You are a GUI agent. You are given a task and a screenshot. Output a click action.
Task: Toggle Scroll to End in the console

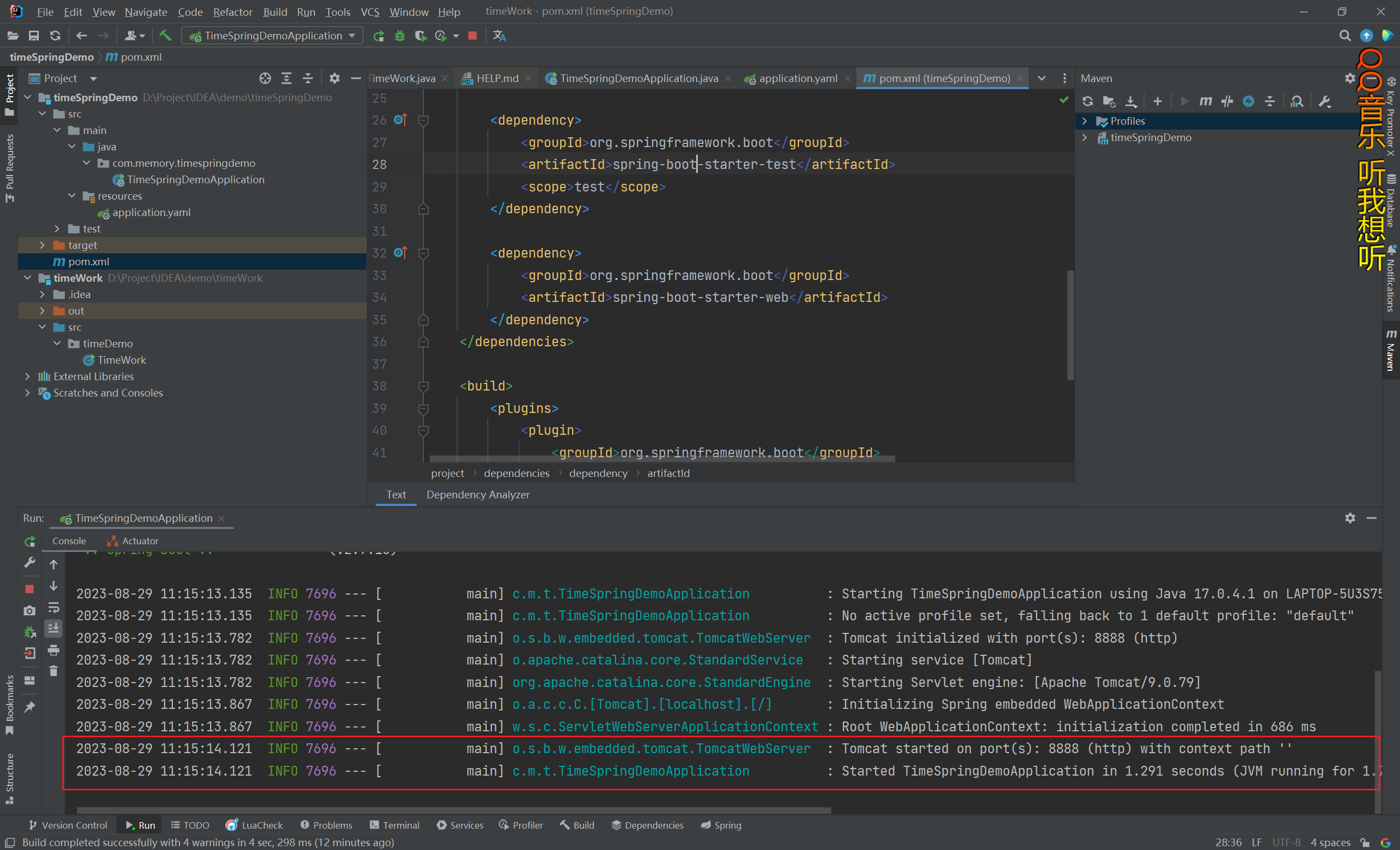pos(54,628)
